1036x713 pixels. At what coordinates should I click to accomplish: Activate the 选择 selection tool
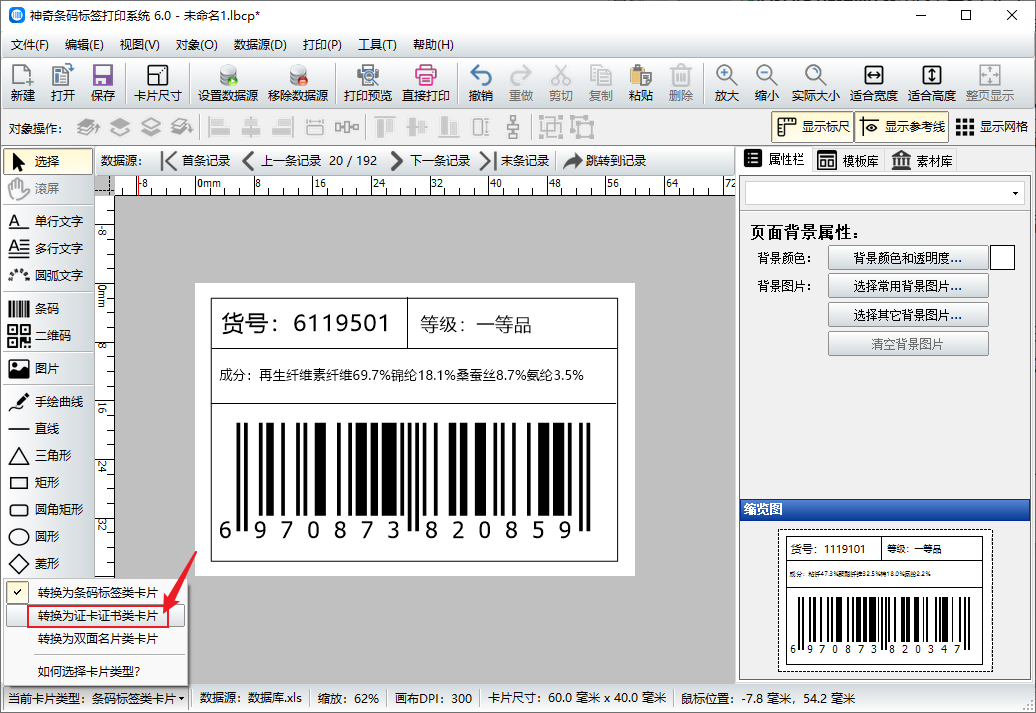(x=48, y=161)
